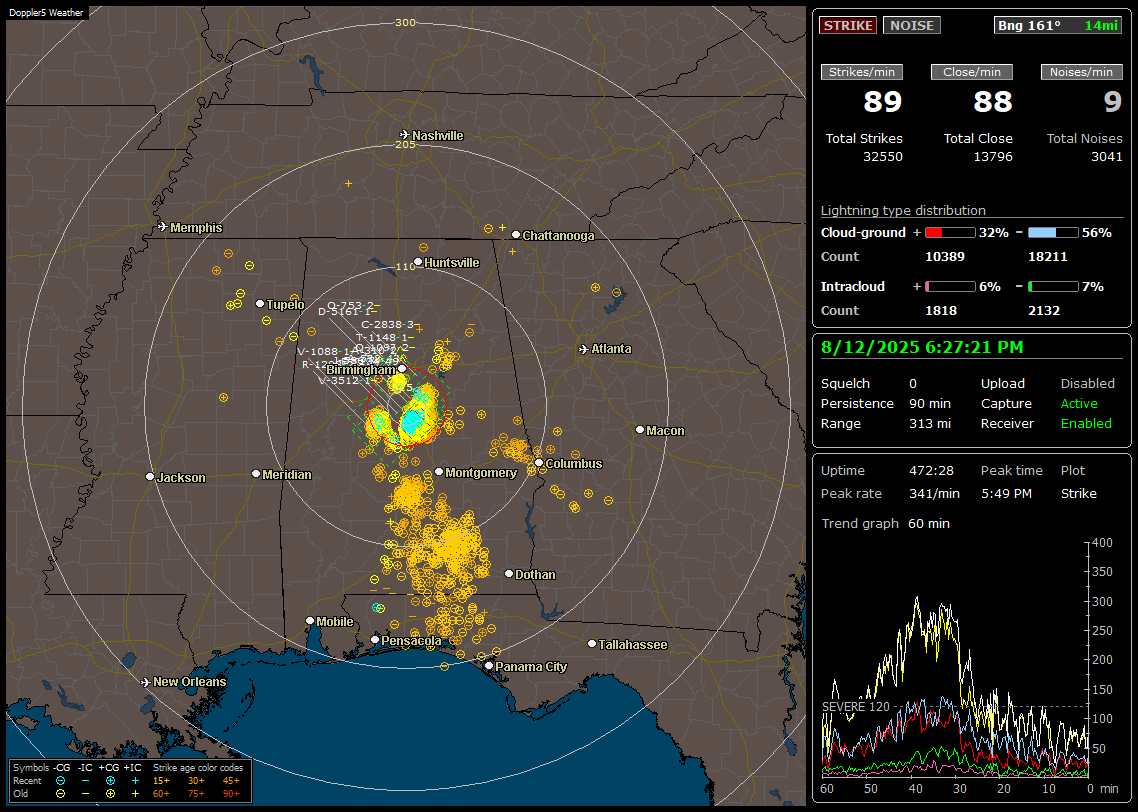The height and width of the screenshot is (812, 1138).
Task: Click the Old -CG legend symbol
Action: point(61,794)
